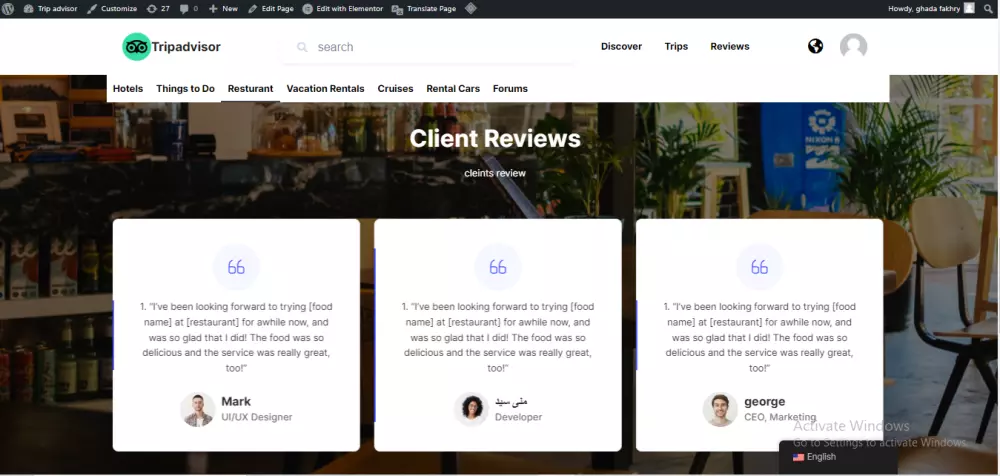Screen dimensions: 1000x476
Task: Click the review text in george's card
Action: click(x=760, y=338)
